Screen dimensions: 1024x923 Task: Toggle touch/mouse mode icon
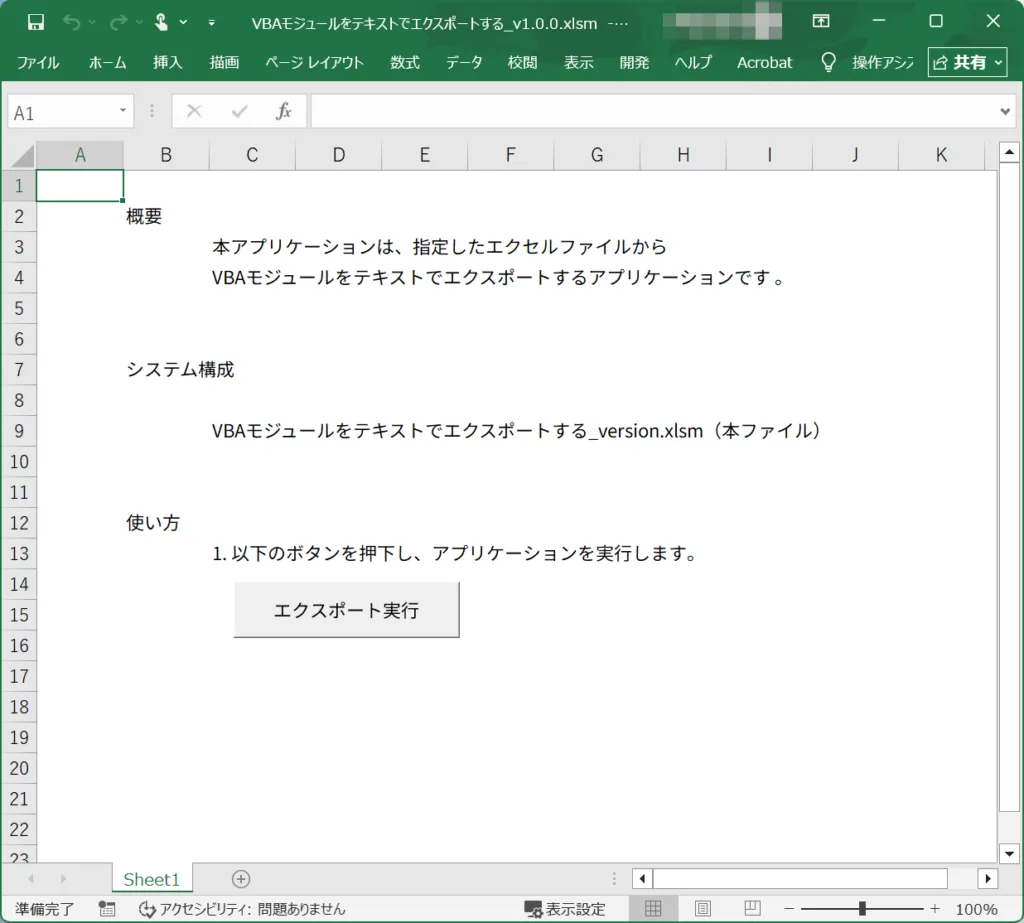[161, 21]
